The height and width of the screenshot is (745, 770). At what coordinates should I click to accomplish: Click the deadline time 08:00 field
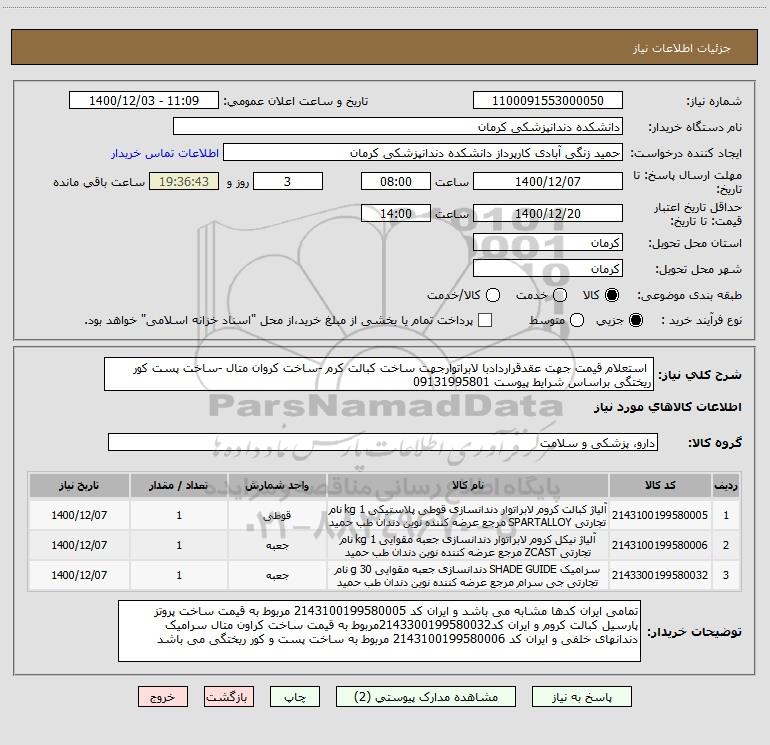pyautogui.click(x=396, y=181)
